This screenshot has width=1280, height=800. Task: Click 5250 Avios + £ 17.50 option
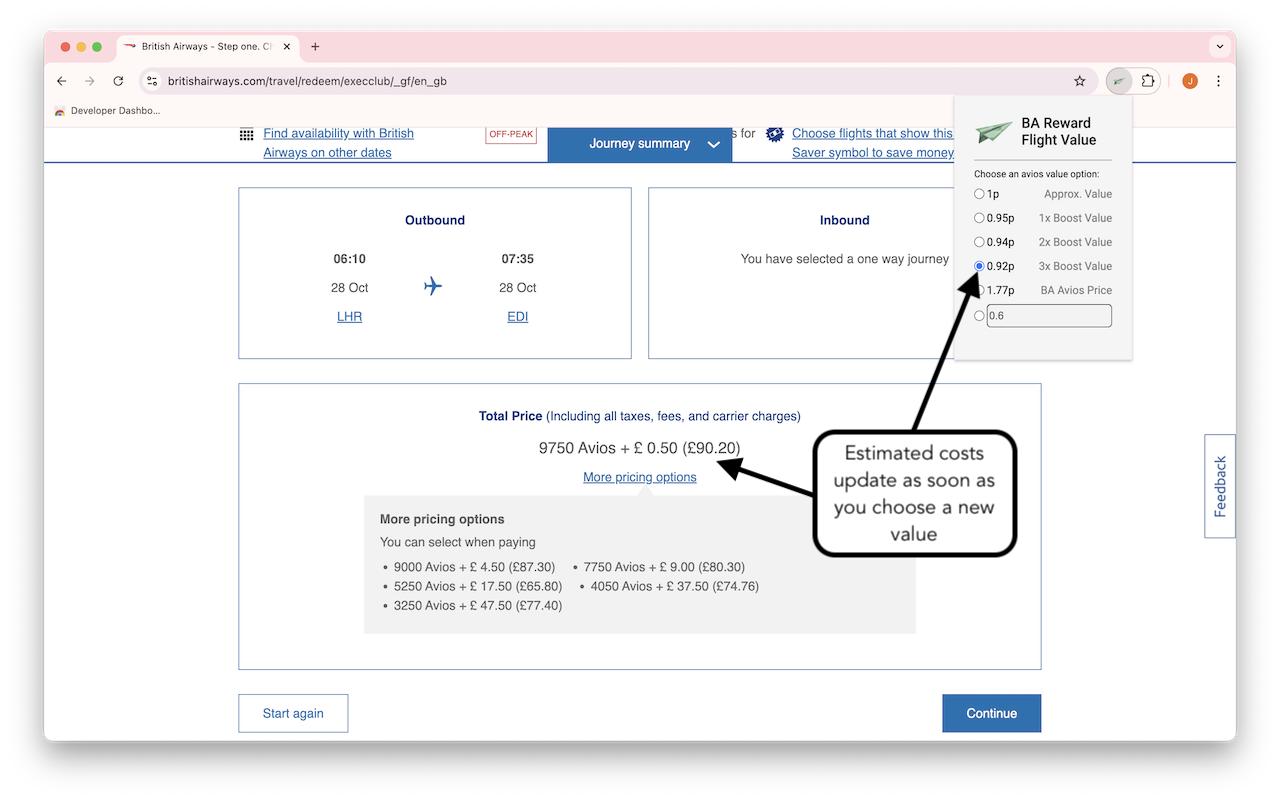[478, 586]
